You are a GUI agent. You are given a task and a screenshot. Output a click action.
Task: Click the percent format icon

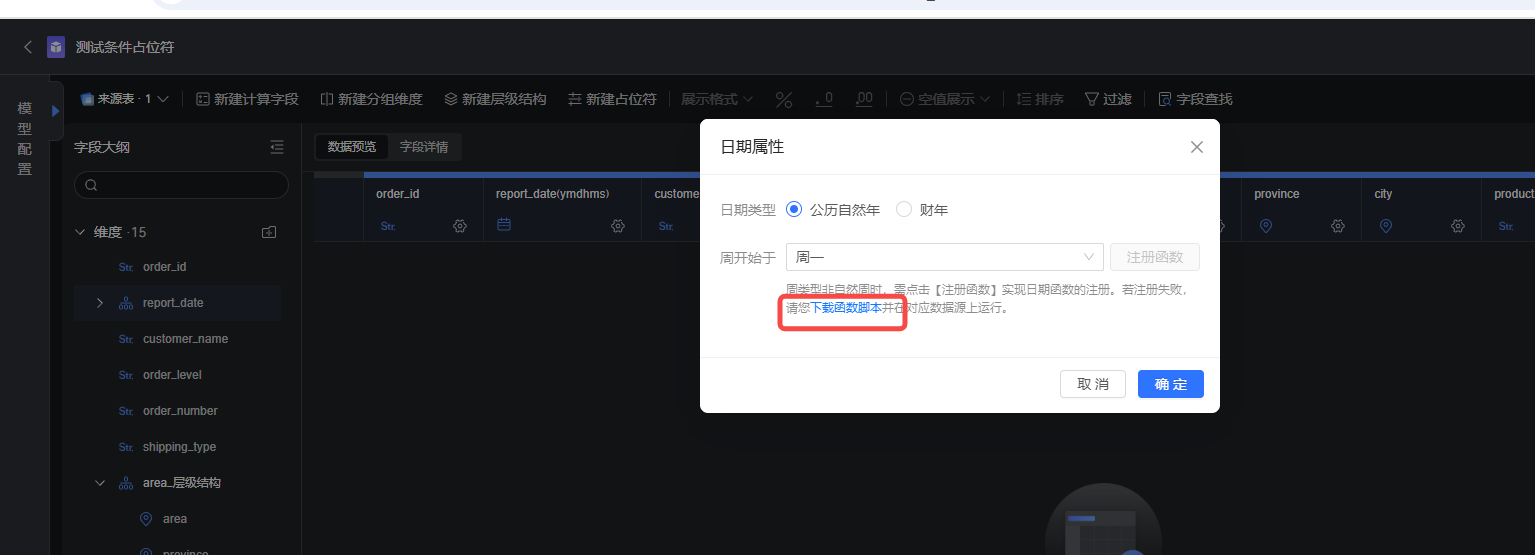(x=784, y=99)
